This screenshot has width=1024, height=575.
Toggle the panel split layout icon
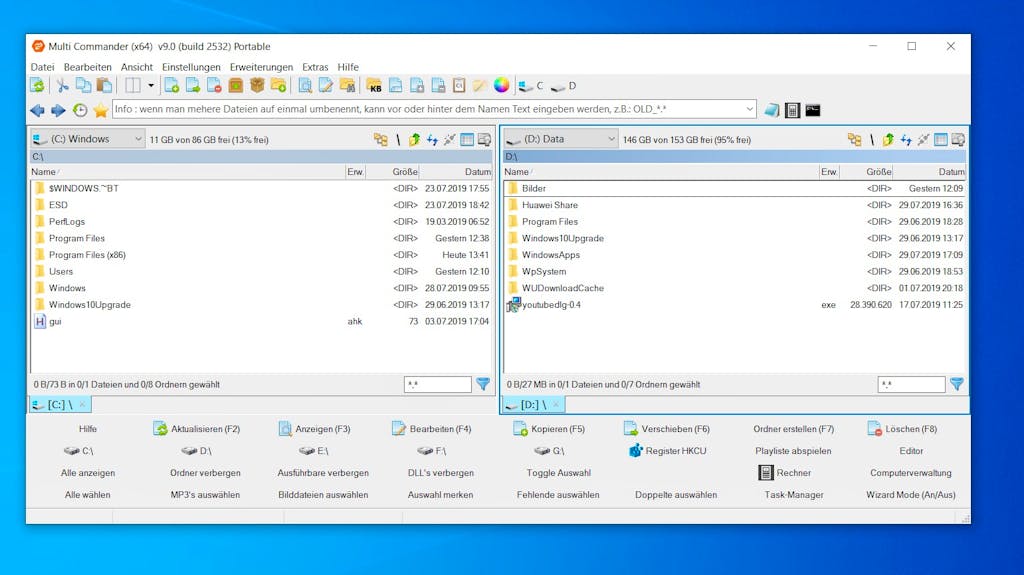133,86
